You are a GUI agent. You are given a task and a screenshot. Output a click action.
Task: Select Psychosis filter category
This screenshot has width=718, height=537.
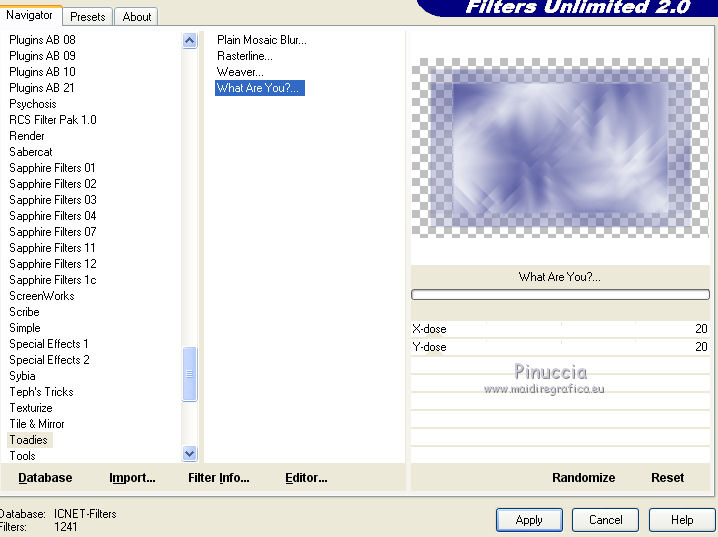(x=33, y=104)
